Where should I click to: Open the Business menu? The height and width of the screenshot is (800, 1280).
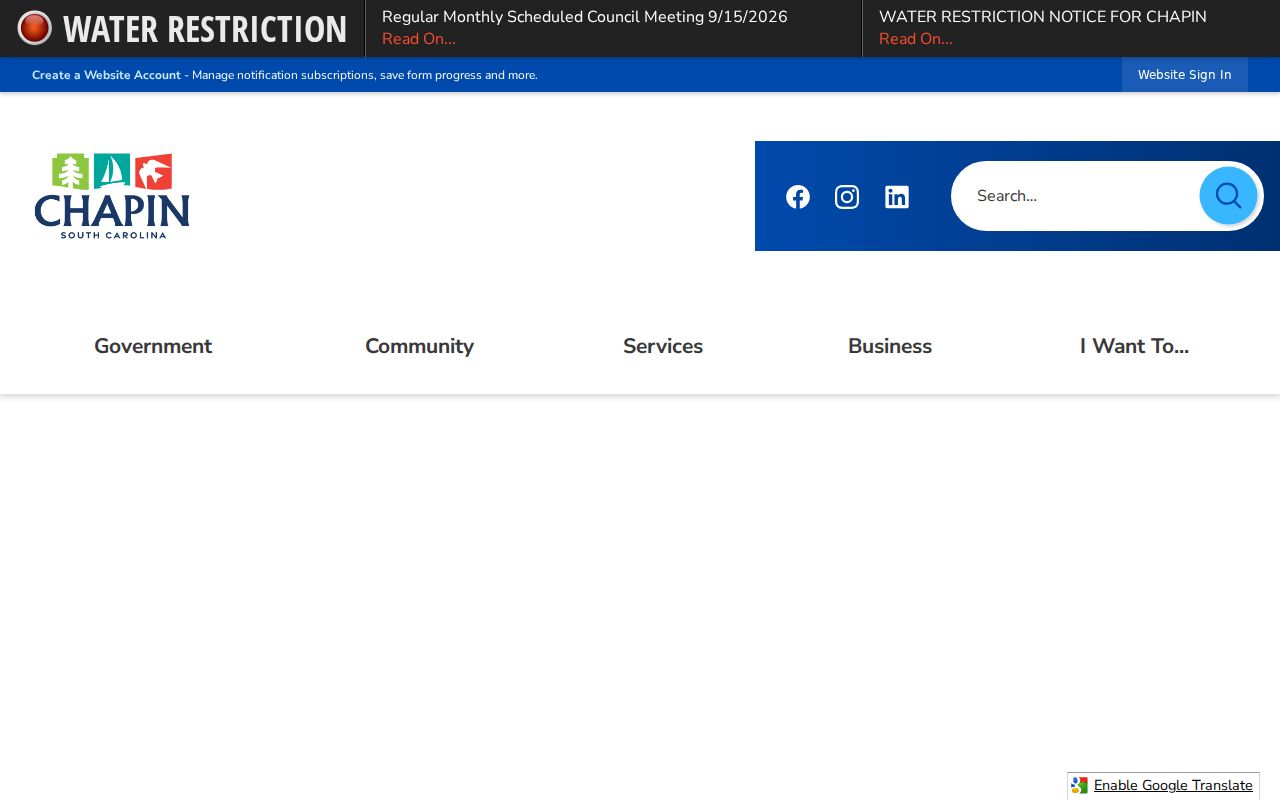coord(890,346)
